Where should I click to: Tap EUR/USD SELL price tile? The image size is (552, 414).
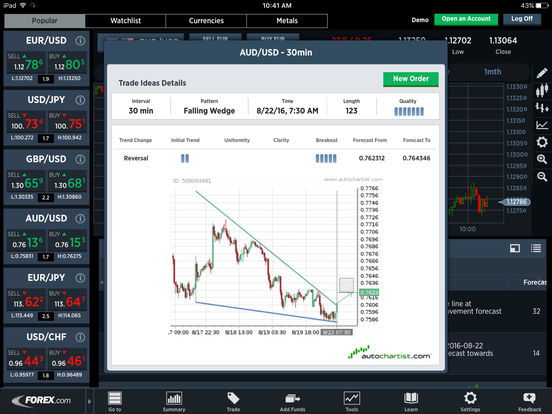pos(26,62)
